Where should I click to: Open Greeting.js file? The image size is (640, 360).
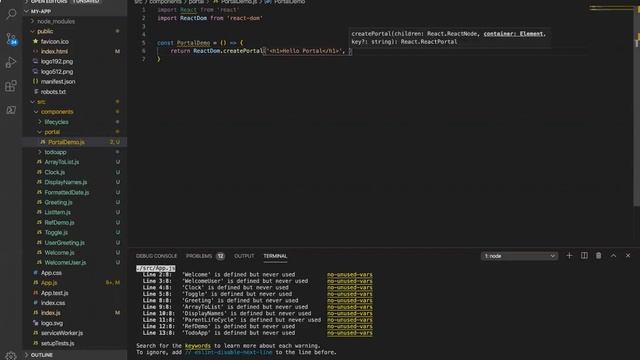tap(58, 202)
